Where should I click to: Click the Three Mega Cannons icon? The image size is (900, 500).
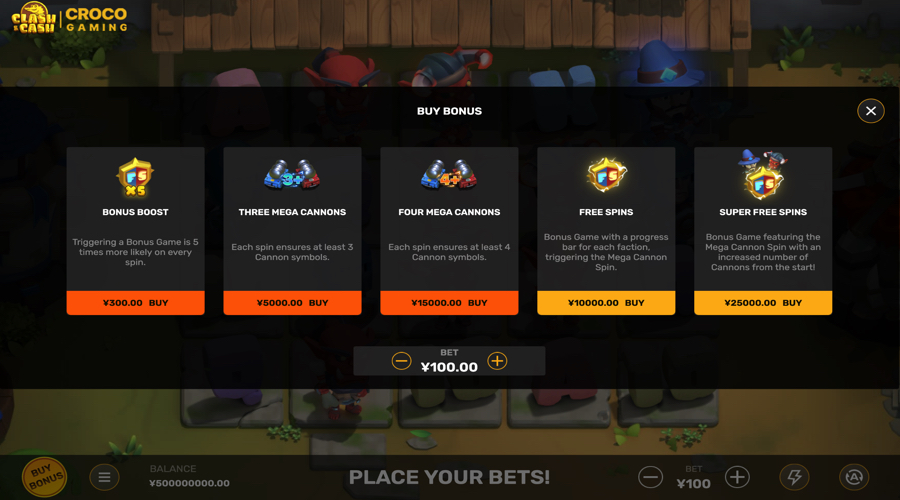point(292,175)
